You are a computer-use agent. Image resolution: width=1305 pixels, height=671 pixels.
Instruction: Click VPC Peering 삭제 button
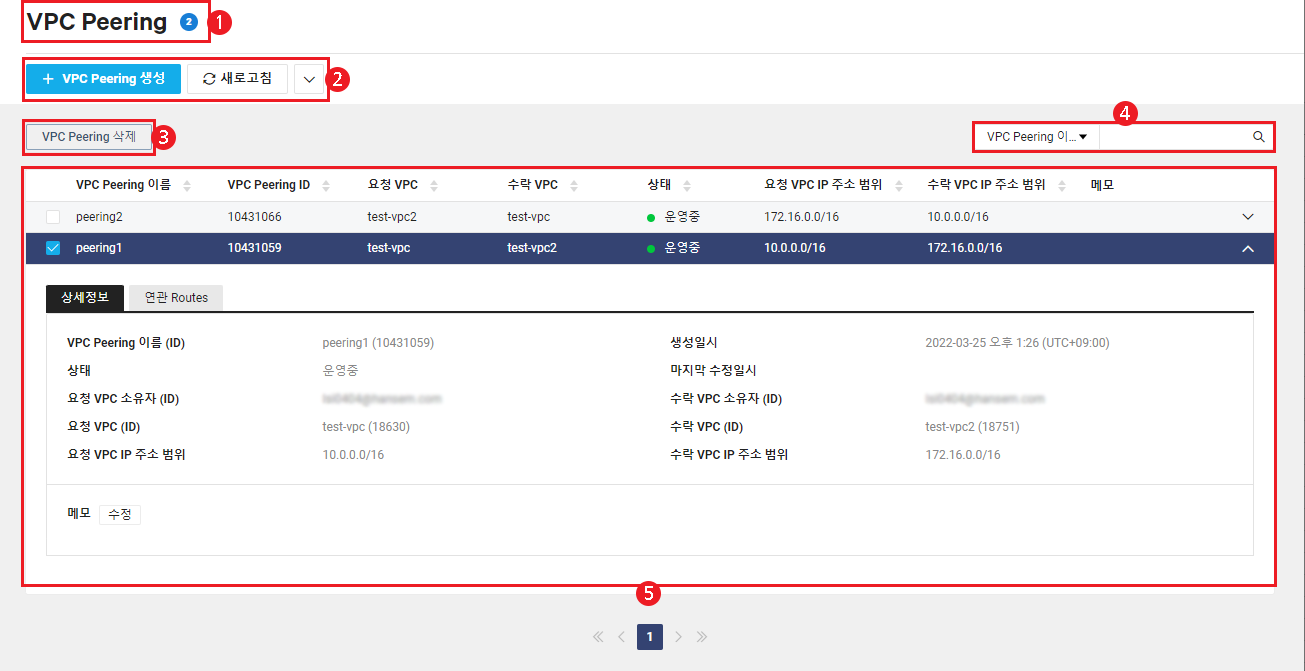pyautogui.click(x=89, y=137)
